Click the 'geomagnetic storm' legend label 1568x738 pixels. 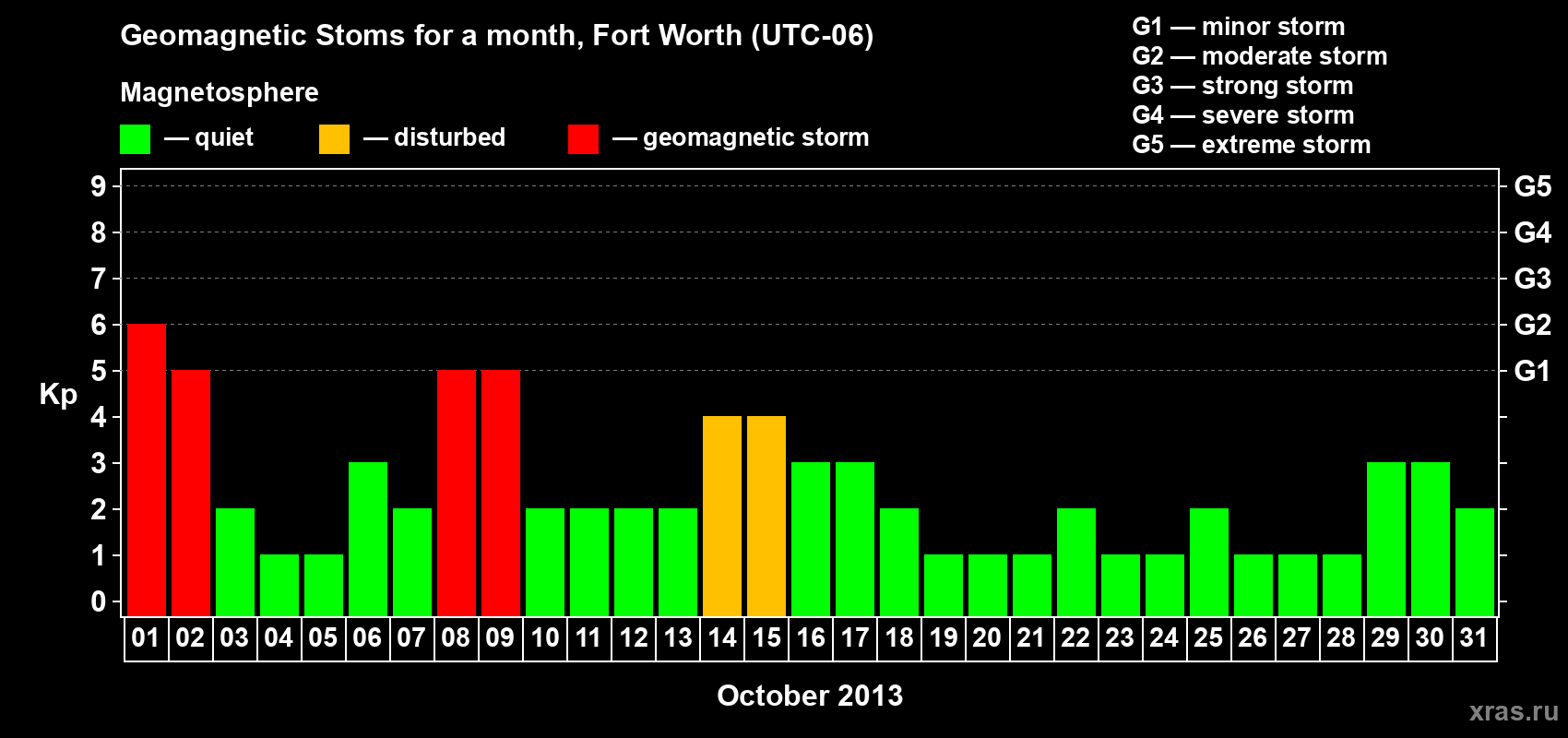[x=755, y=137]
